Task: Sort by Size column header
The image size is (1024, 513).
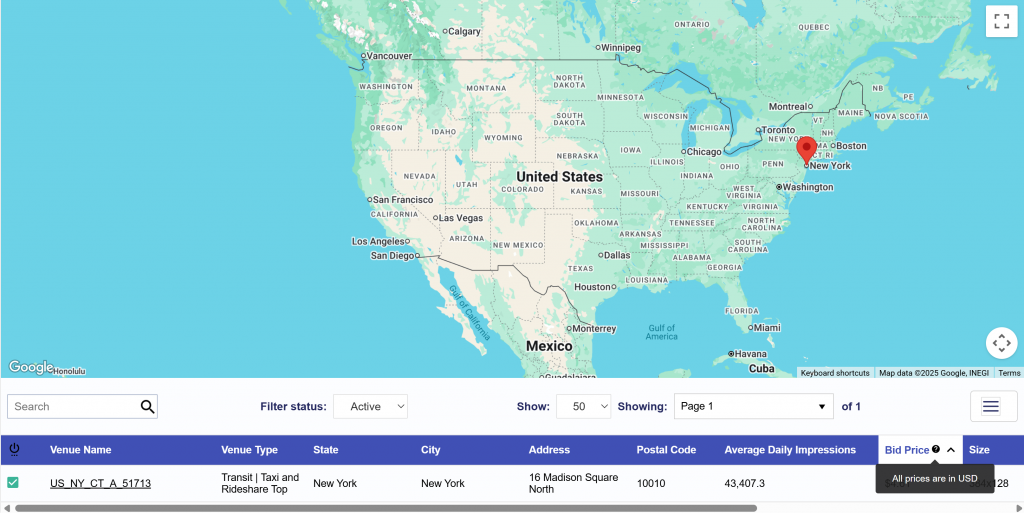Action: (x=979, y=450)
